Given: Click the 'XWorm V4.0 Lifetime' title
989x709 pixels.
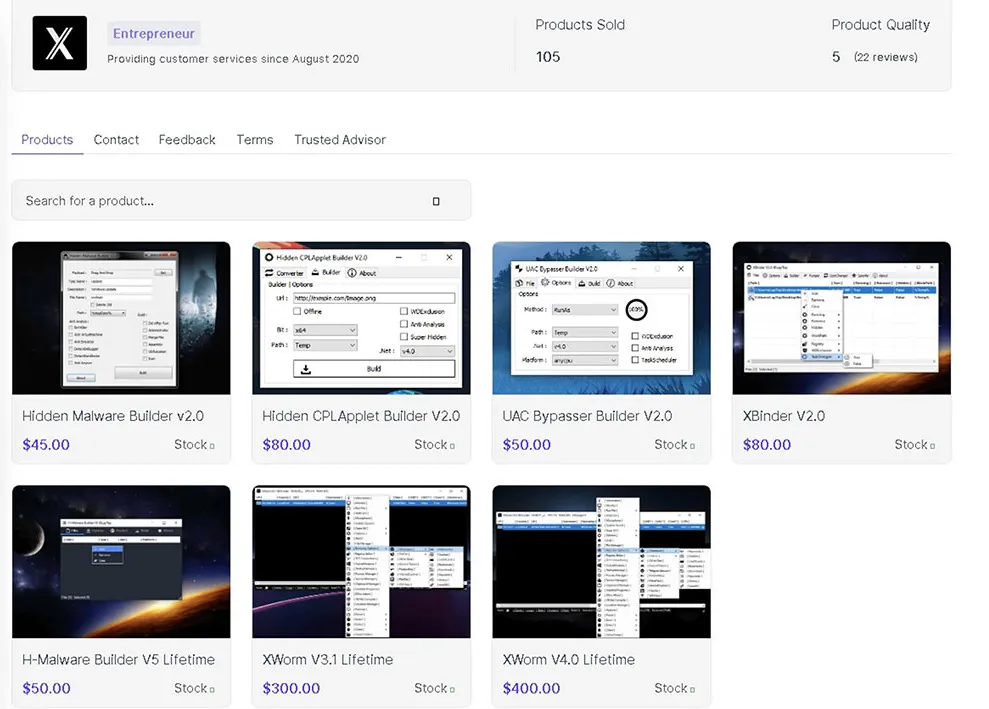Looking at the screenshot, I should tap(569, 659).
